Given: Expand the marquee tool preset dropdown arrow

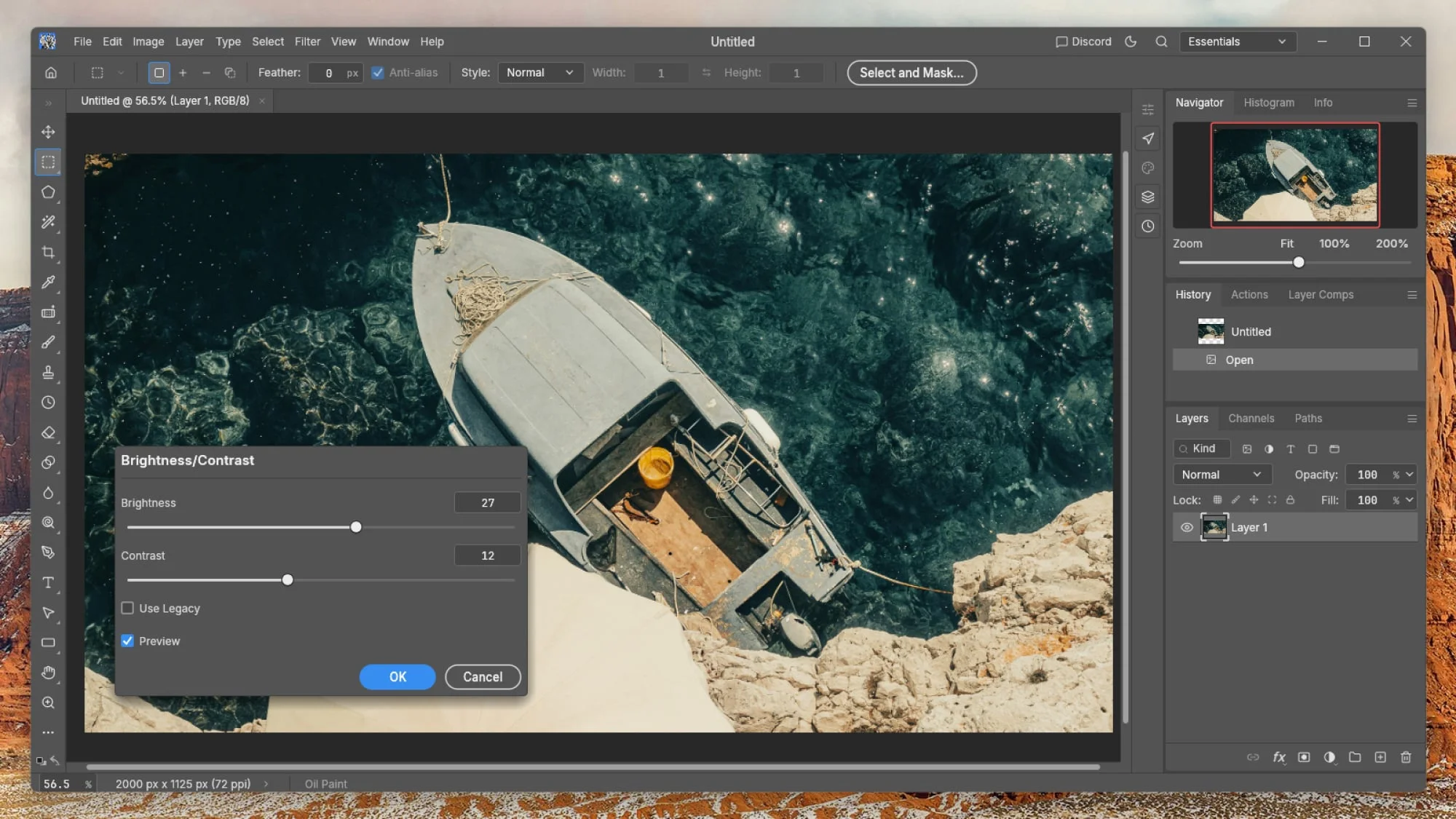Looking at the screenshot, I should click(x=121, y=73).
